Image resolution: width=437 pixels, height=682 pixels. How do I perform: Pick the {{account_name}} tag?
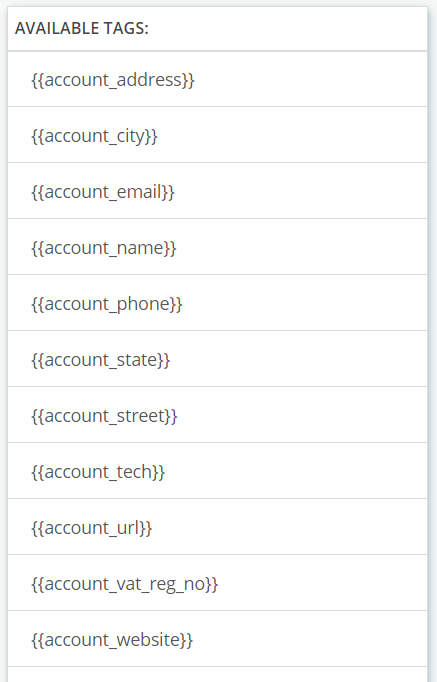point(103,248)
